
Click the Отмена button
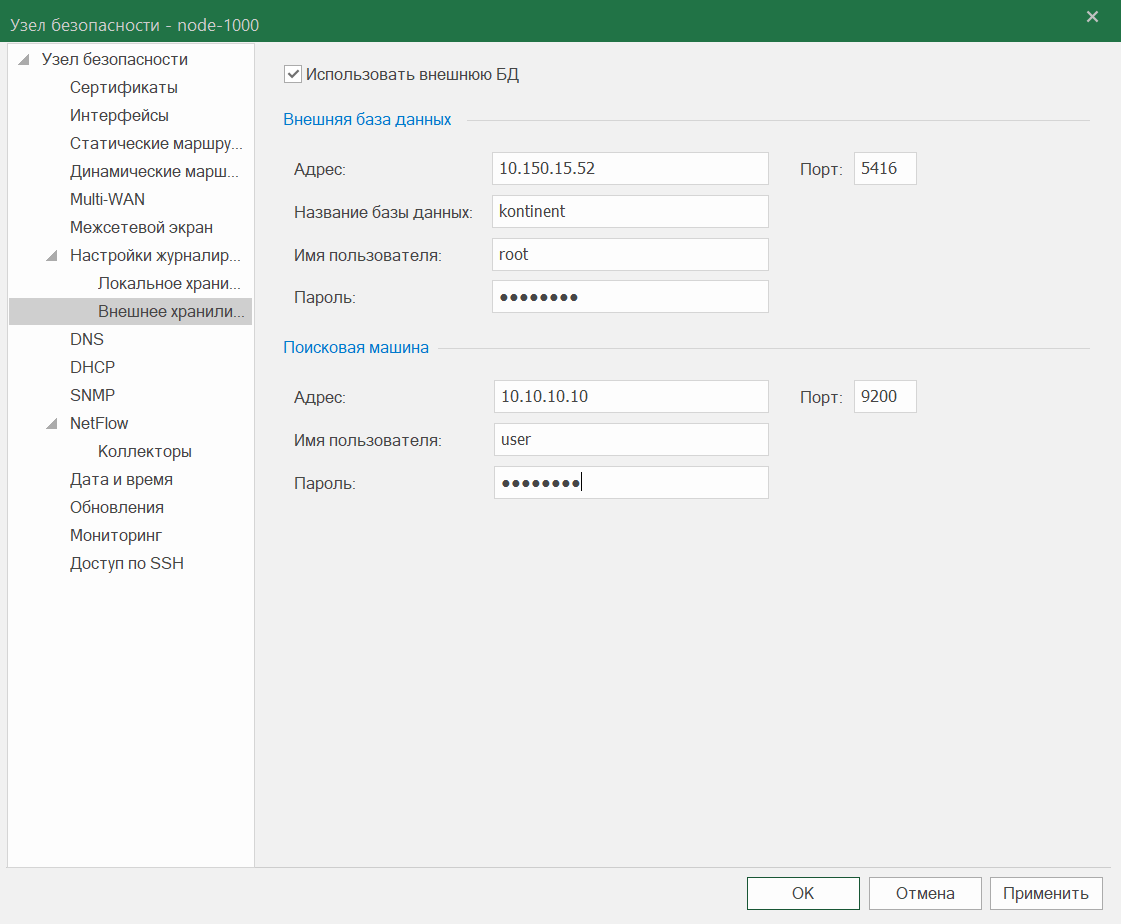point(925,895)
